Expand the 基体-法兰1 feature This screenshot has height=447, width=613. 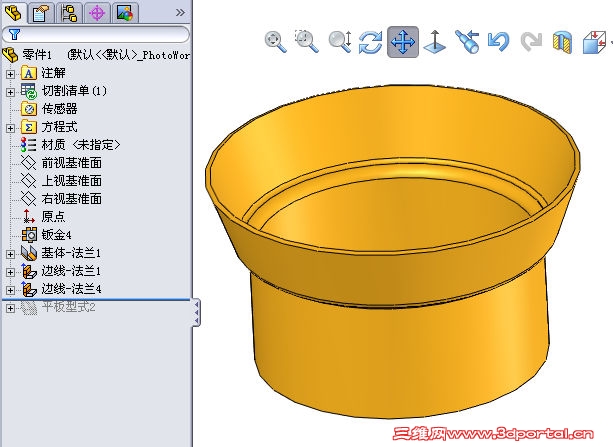[10, 254]
